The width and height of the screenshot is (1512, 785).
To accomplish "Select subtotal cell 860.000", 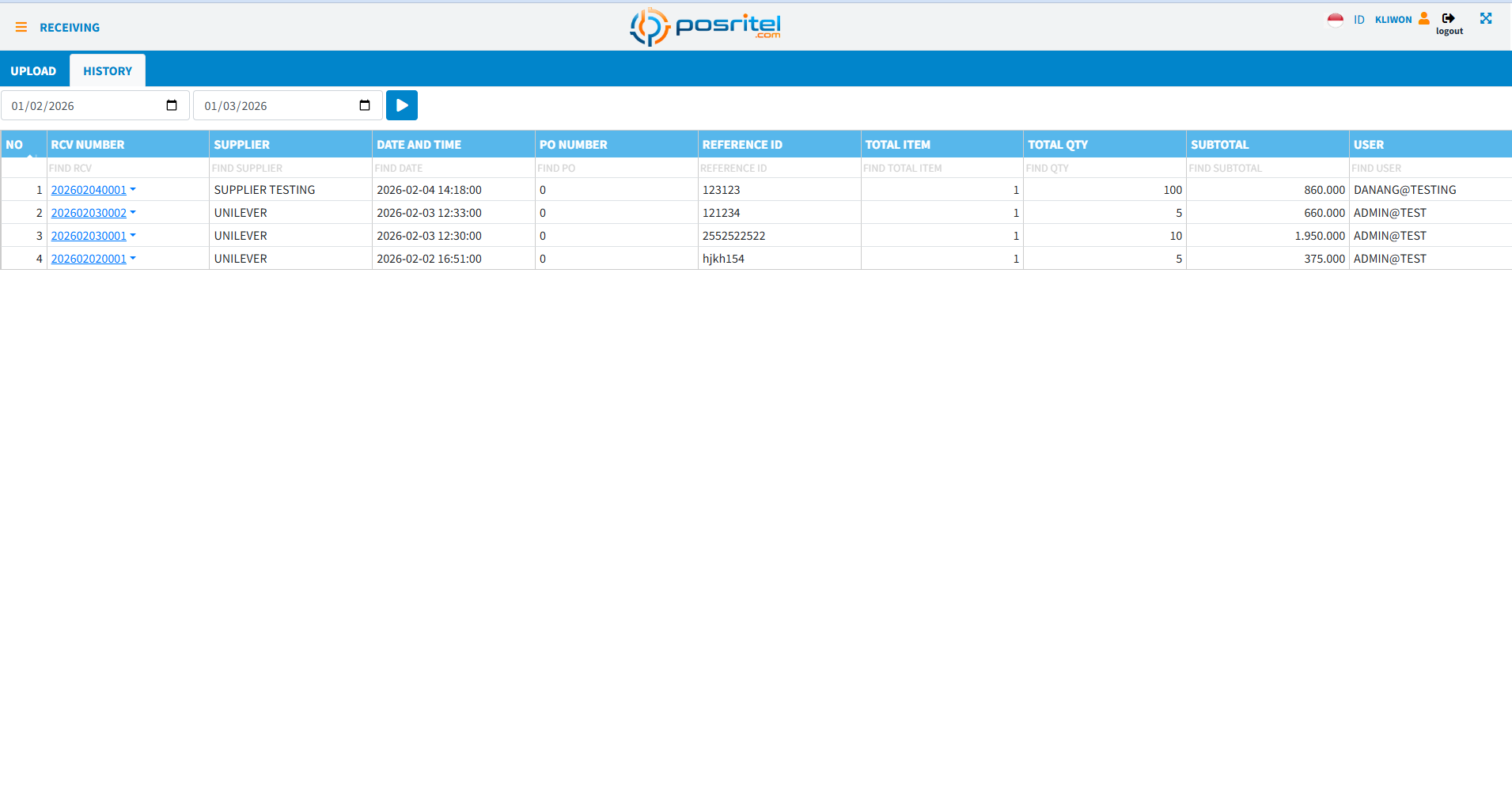I will [x=1268, y=190].
